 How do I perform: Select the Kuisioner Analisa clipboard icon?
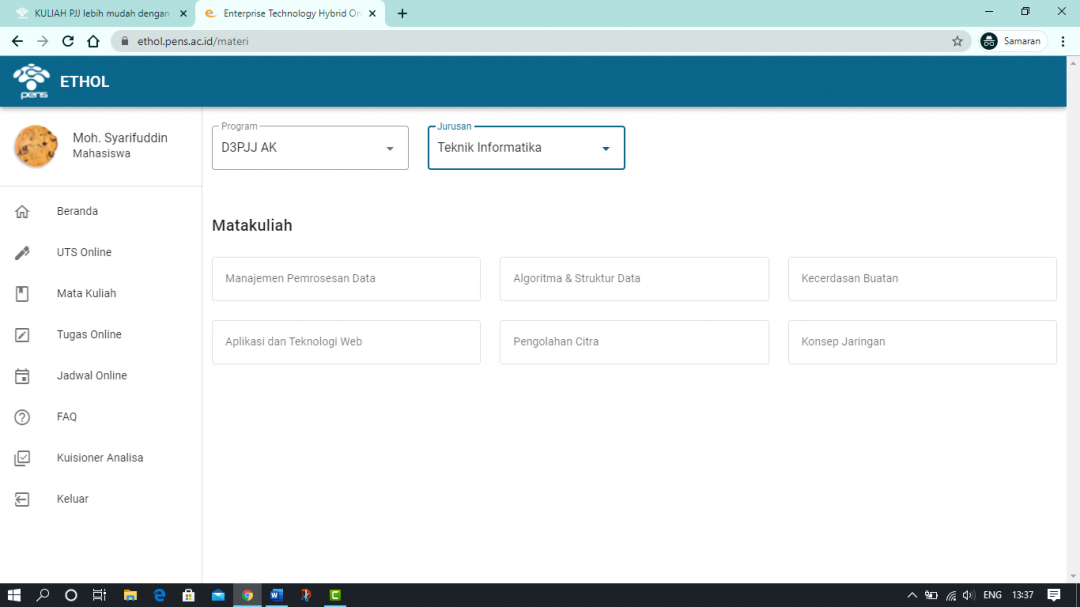point(22,457)
